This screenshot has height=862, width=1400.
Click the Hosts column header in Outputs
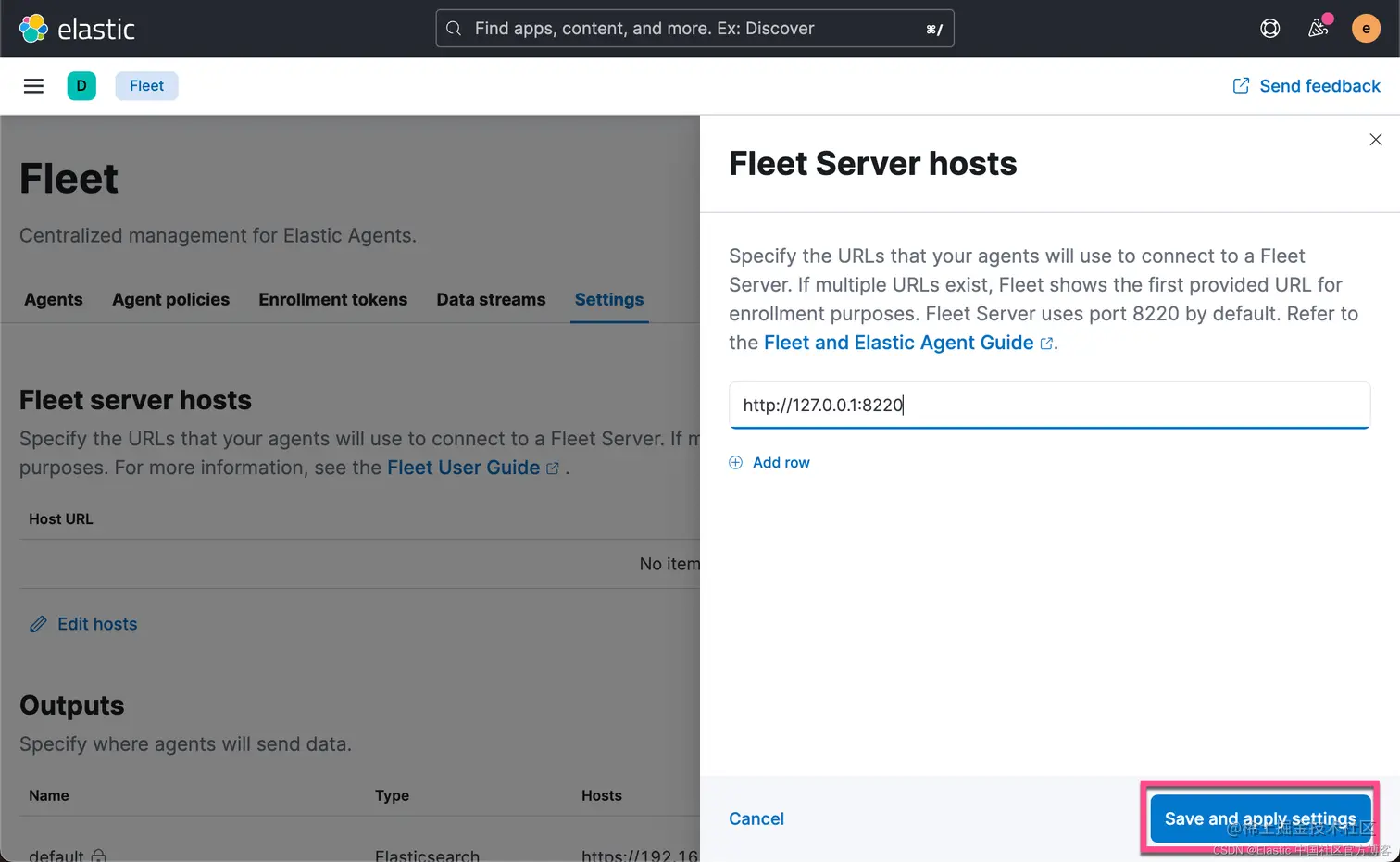click(602, 795)
